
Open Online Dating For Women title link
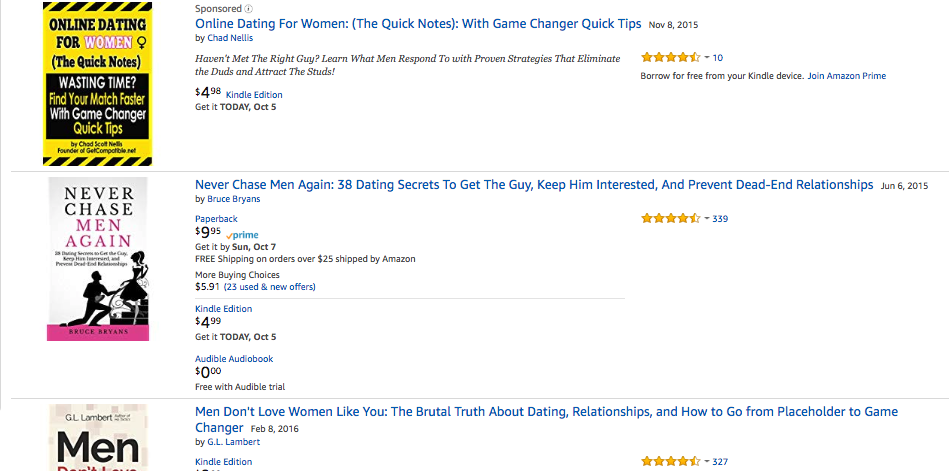(x=418, y=24)
